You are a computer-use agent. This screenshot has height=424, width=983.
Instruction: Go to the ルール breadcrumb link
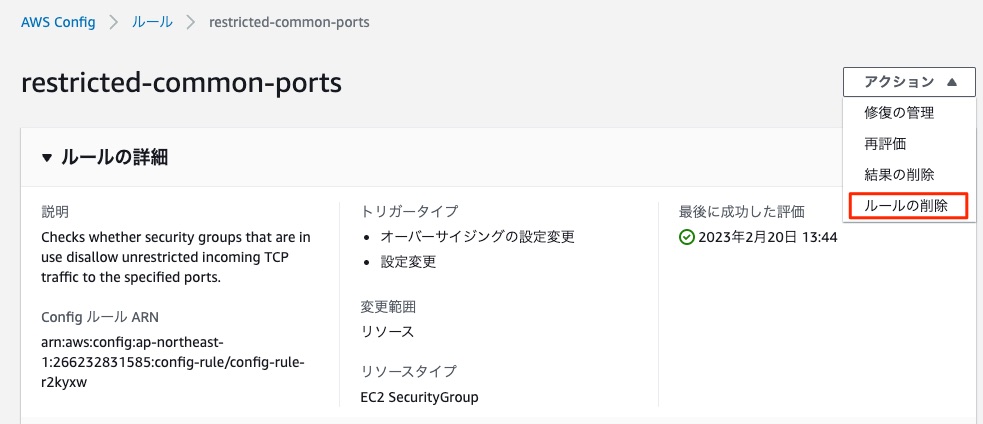(152, 23)
